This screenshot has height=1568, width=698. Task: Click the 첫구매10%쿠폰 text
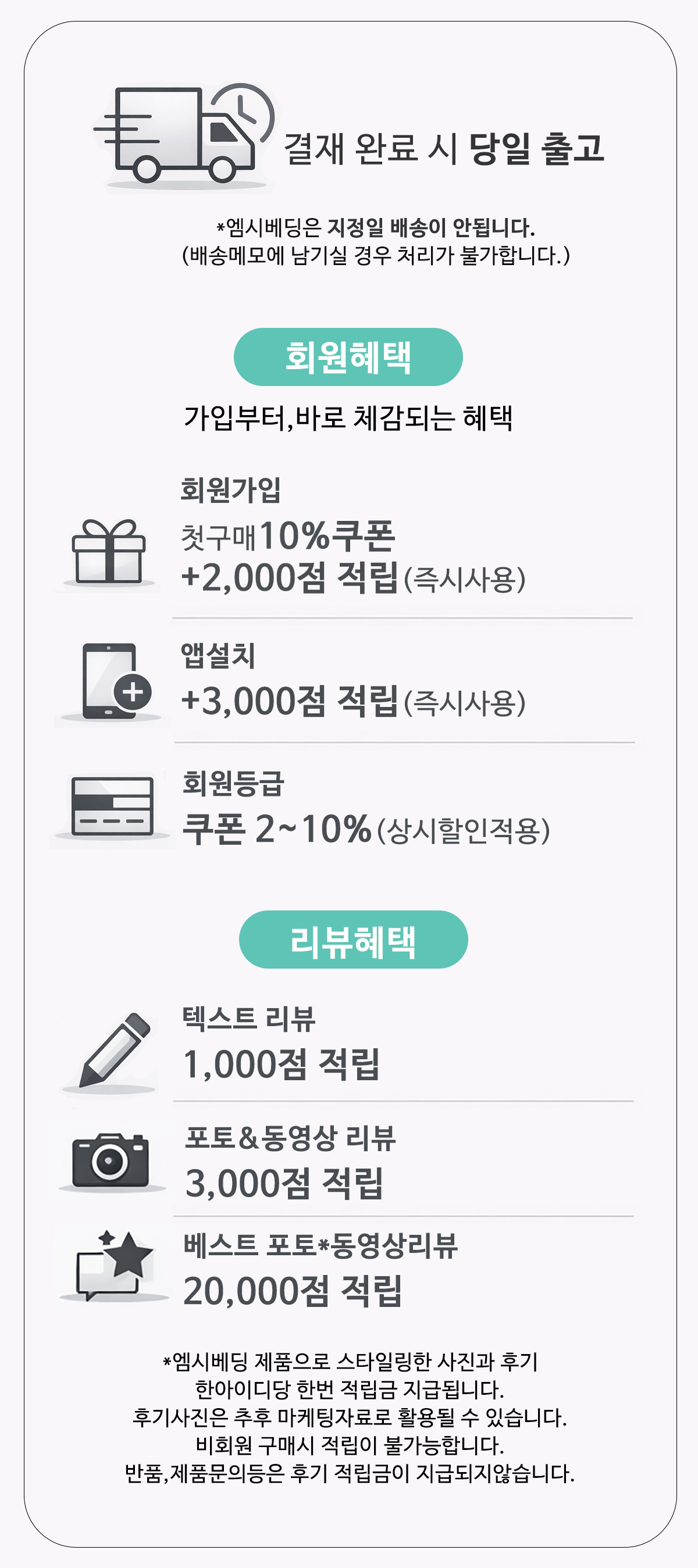point(288,536)
